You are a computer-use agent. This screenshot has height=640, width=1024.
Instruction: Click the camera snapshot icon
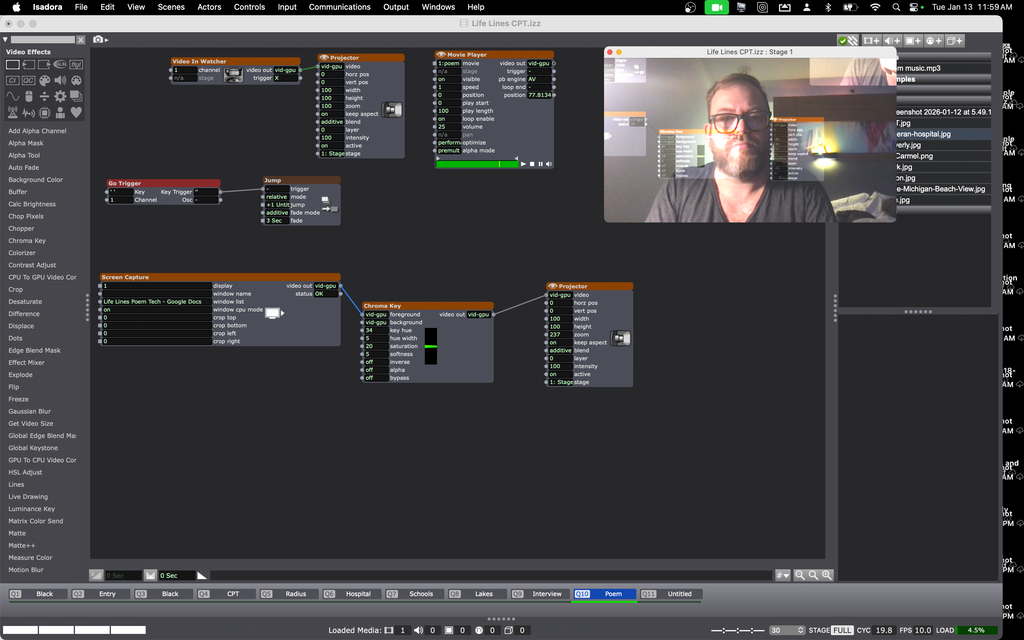[x=99, y=39]
